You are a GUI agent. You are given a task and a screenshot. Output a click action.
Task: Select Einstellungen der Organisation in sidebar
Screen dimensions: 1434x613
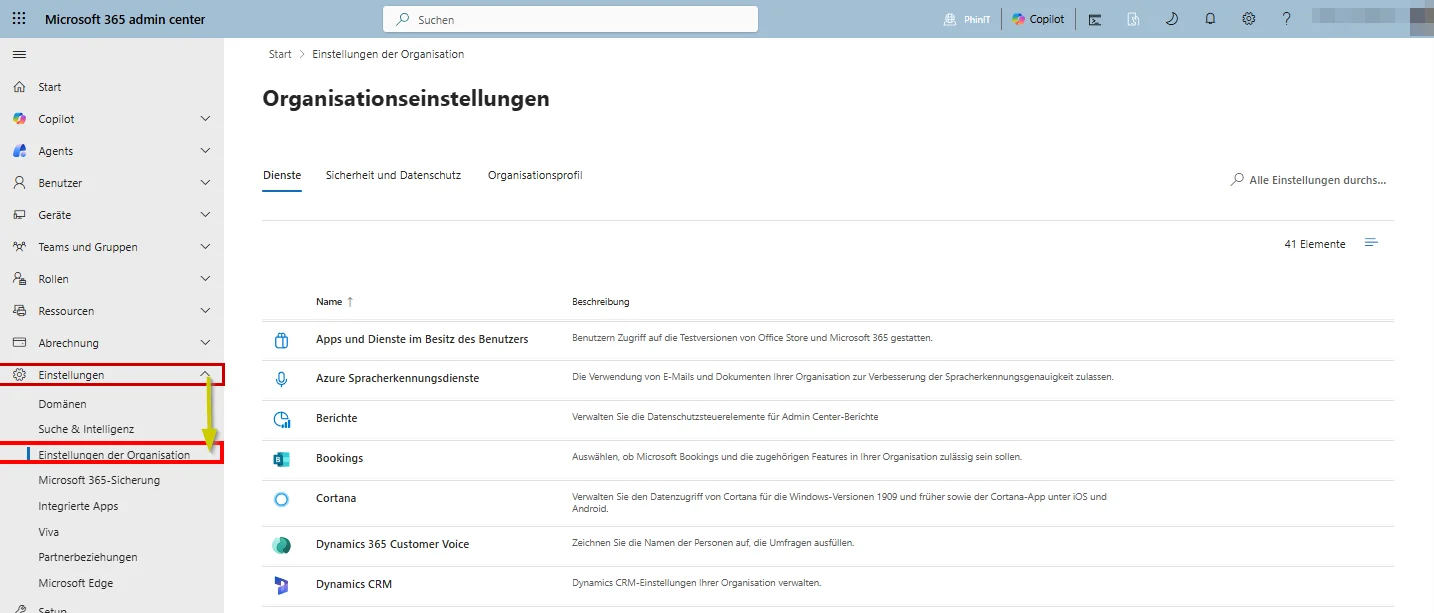pyautogui.click(x=114, y=455)
